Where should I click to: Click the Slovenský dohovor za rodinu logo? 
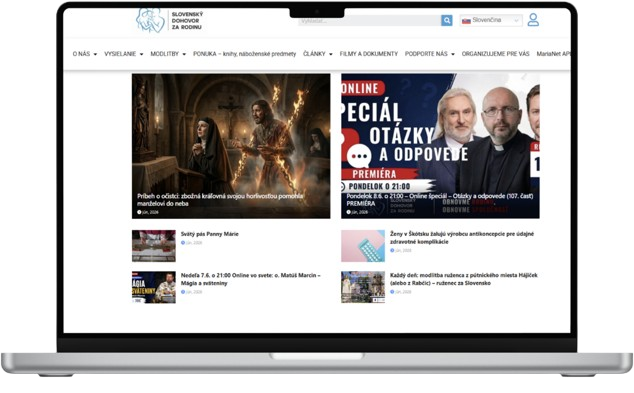(170, 20)
